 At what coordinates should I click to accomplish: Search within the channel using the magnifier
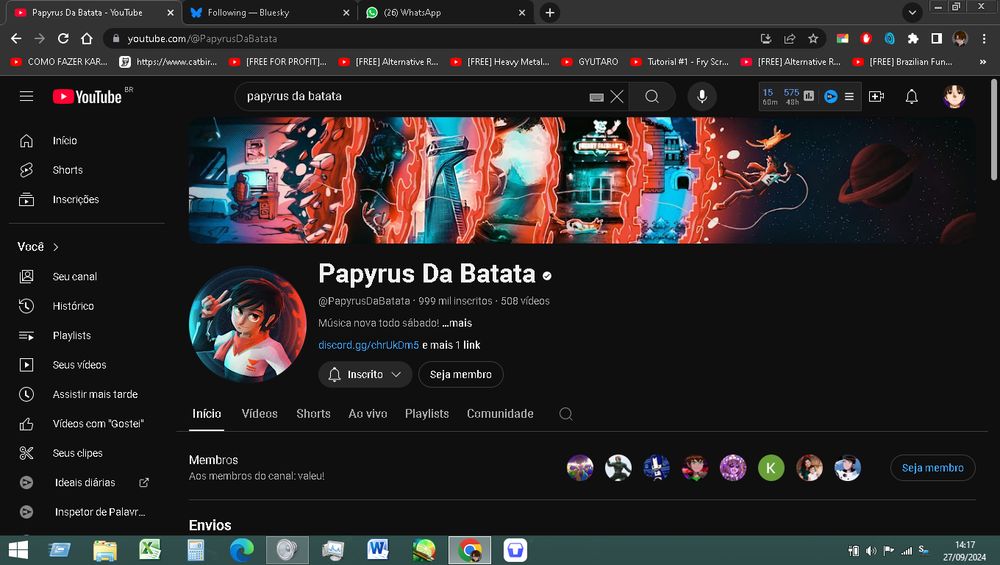click(x=566, y=414)
